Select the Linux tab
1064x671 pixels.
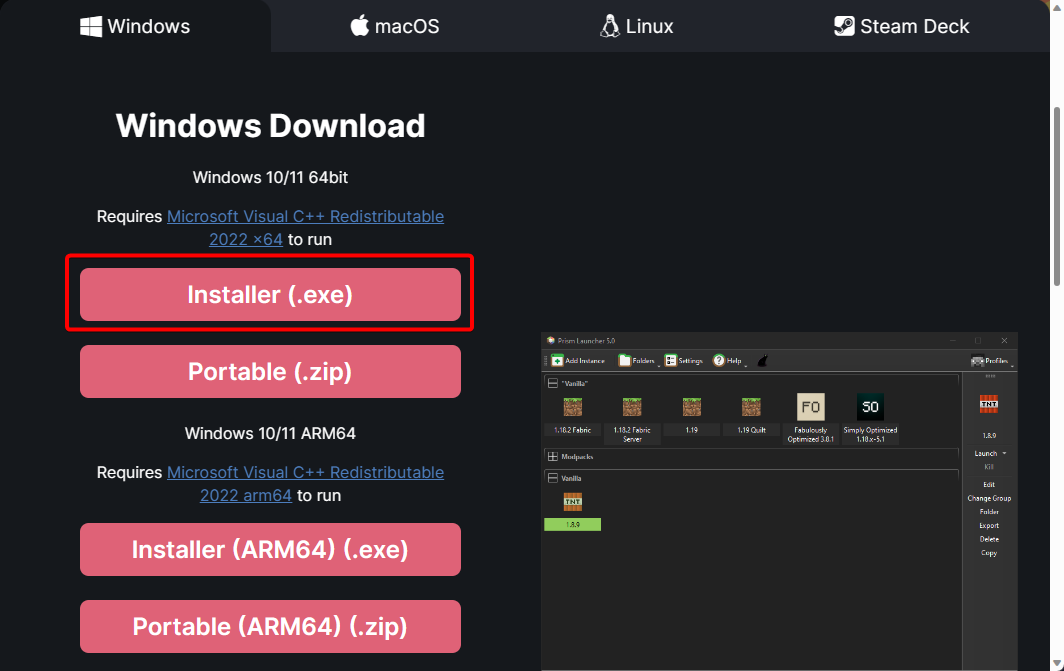coord(636,26)
